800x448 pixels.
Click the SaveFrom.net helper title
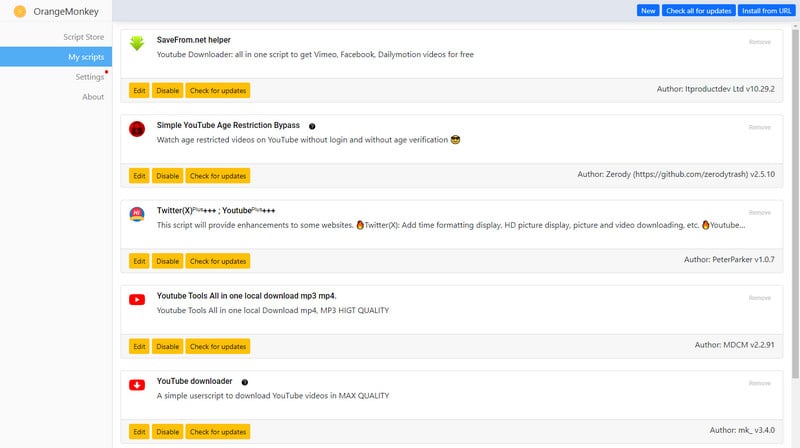tap(193, 40)
